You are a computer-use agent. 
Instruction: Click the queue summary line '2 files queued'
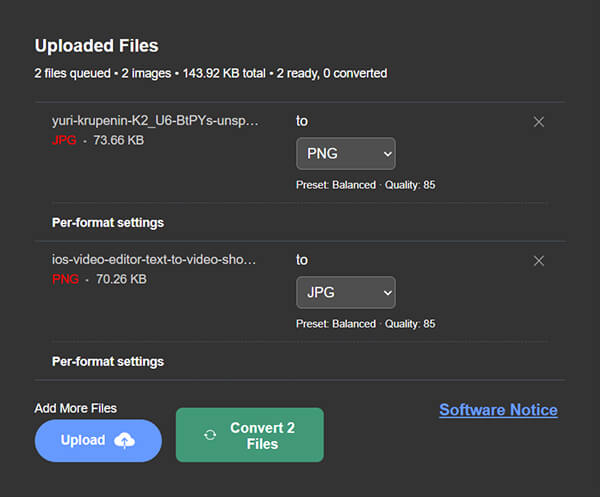[x=211, y=73]
